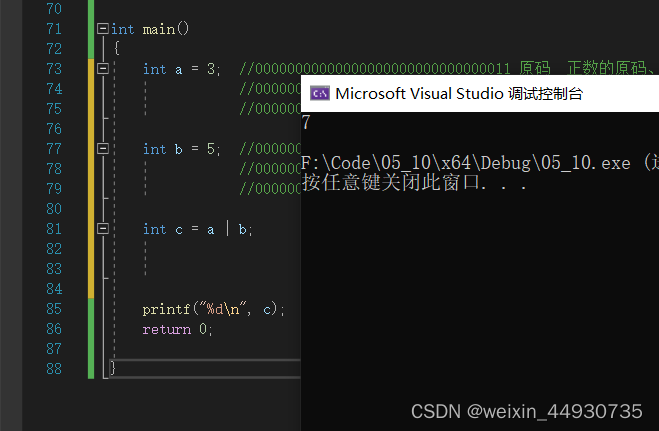This screenshot has width=659, height=431.
Task: Collapse the main() function outline box
Action: coord(103,29)
